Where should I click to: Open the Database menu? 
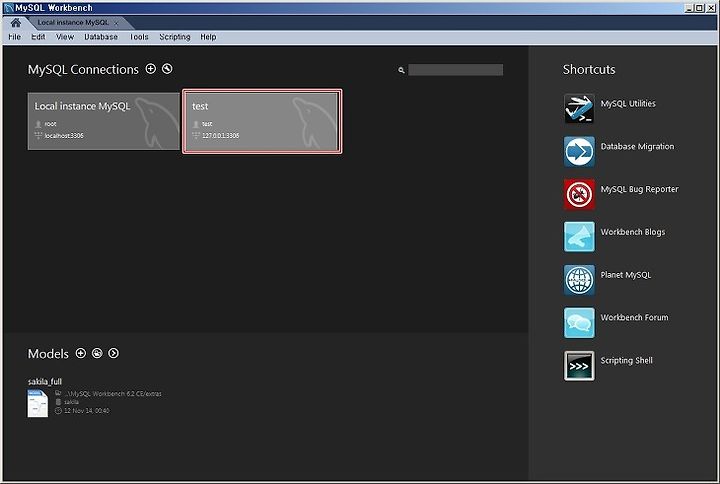tap(101, 37)
